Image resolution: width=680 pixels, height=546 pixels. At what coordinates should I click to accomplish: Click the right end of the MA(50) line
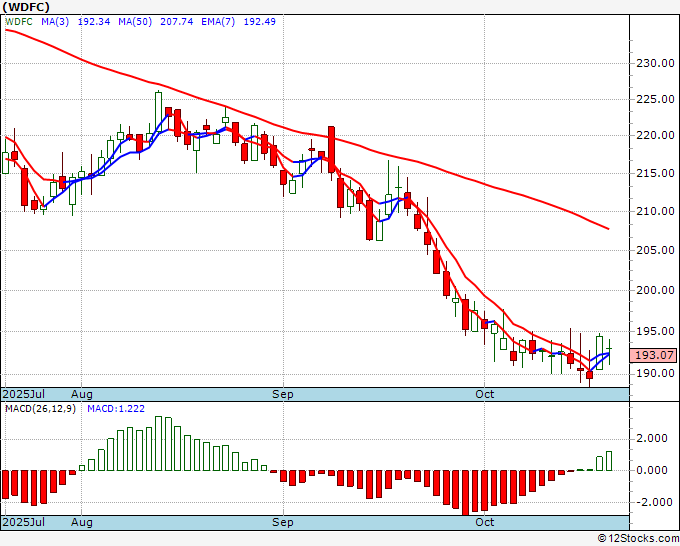[608, 229]
